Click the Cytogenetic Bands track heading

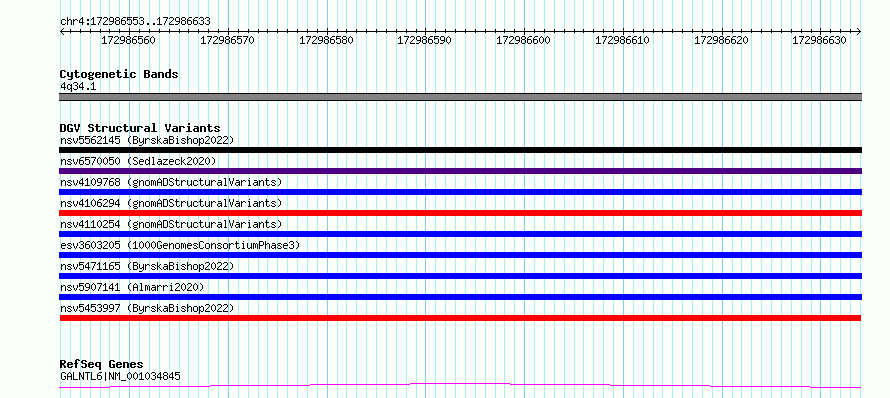pyautogui.click(x=119, y=74)
